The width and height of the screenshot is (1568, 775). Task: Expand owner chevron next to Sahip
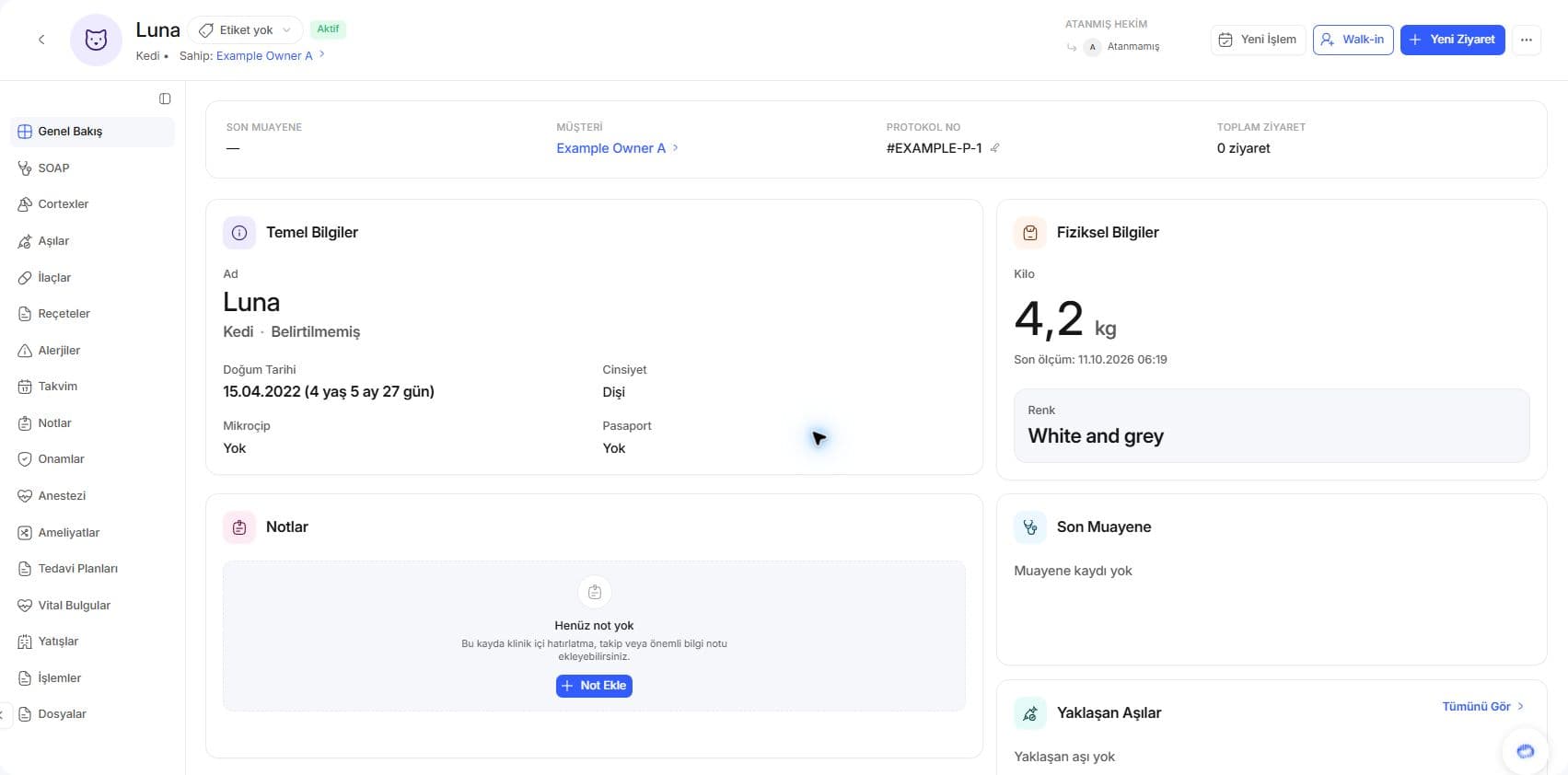[x=321, y=55]
